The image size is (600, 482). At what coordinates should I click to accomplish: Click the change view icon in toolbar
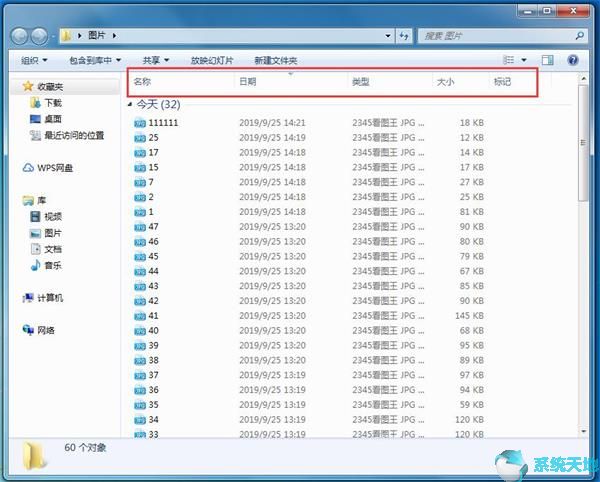click(x=509, y=60)
